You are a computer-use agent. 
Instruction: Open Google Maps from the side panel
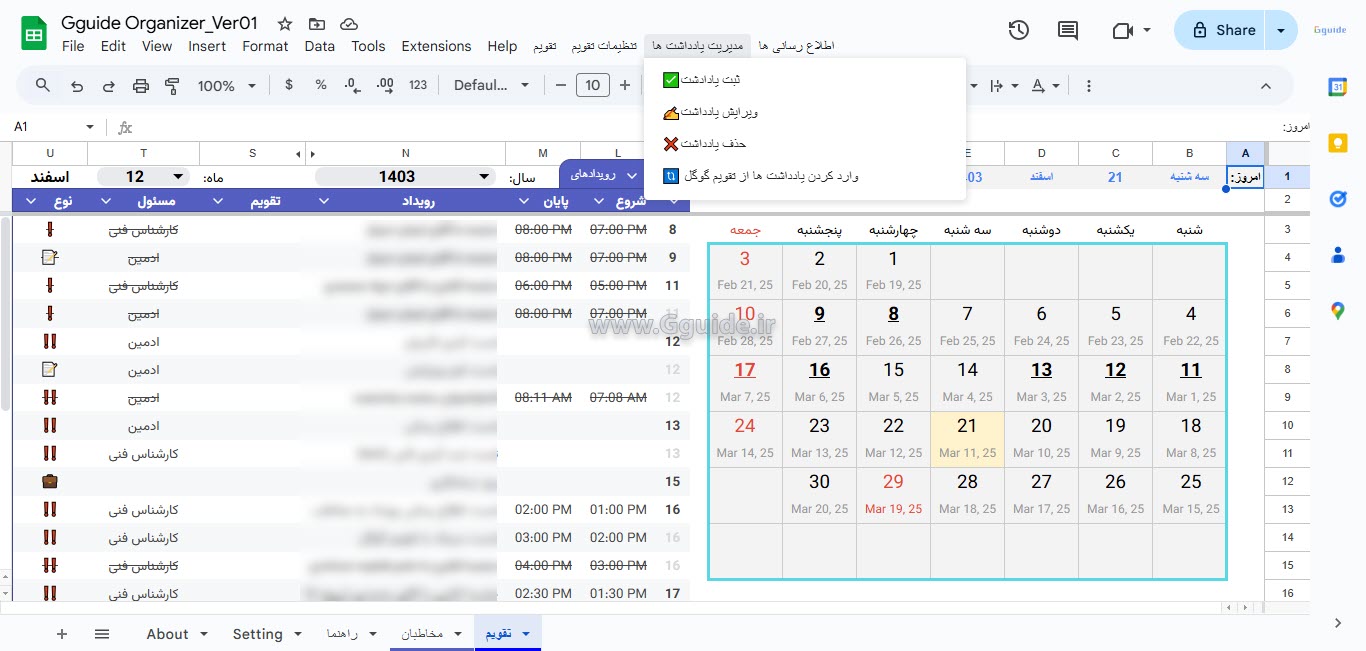pos(1337,311)
